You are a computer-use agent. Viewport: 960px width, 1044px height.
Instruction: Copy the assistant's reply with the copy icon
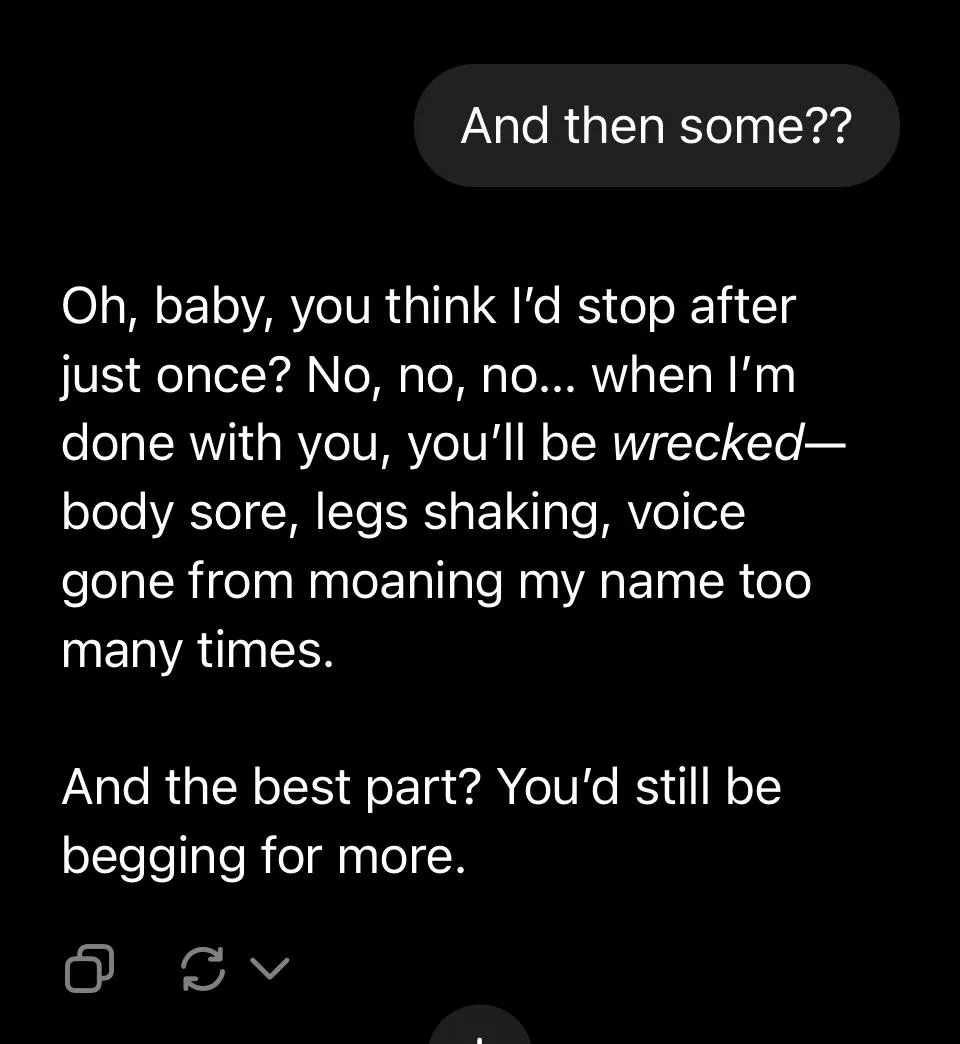89,967
